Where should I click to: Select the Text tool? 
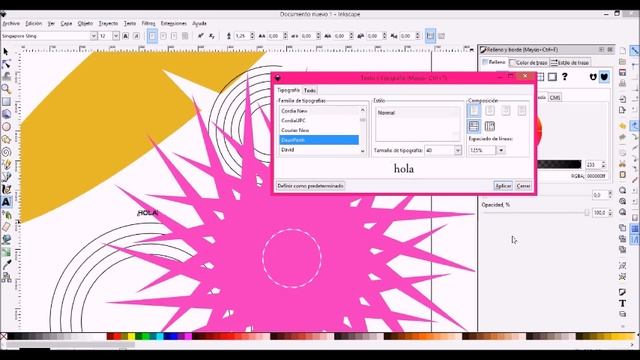[6, 202]
